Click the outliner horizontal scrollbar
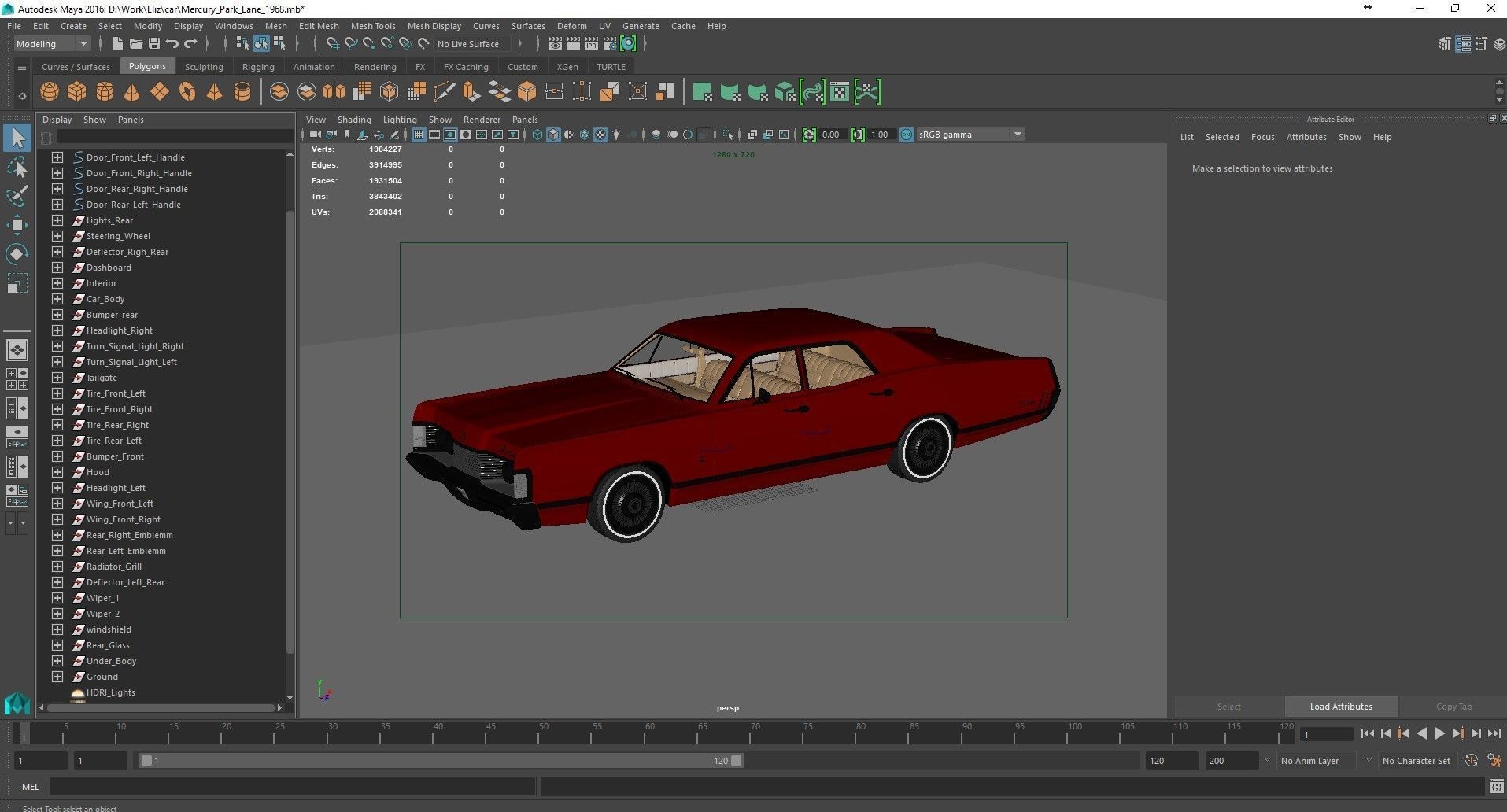 click(x=160, y=708)
